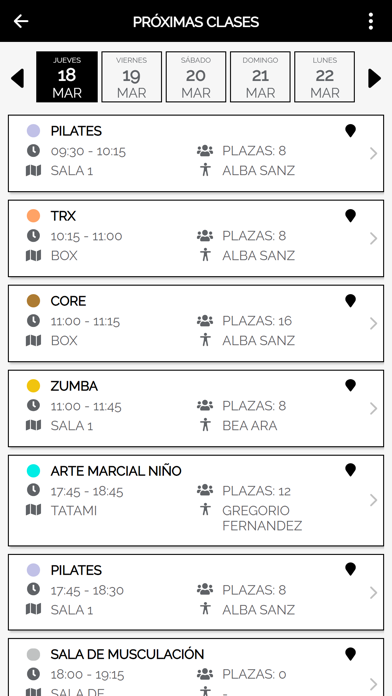The height and width of the screenshot is (696, 392).
Task: Select Lunes 22 MAR date tab
Action: (325, 77)
